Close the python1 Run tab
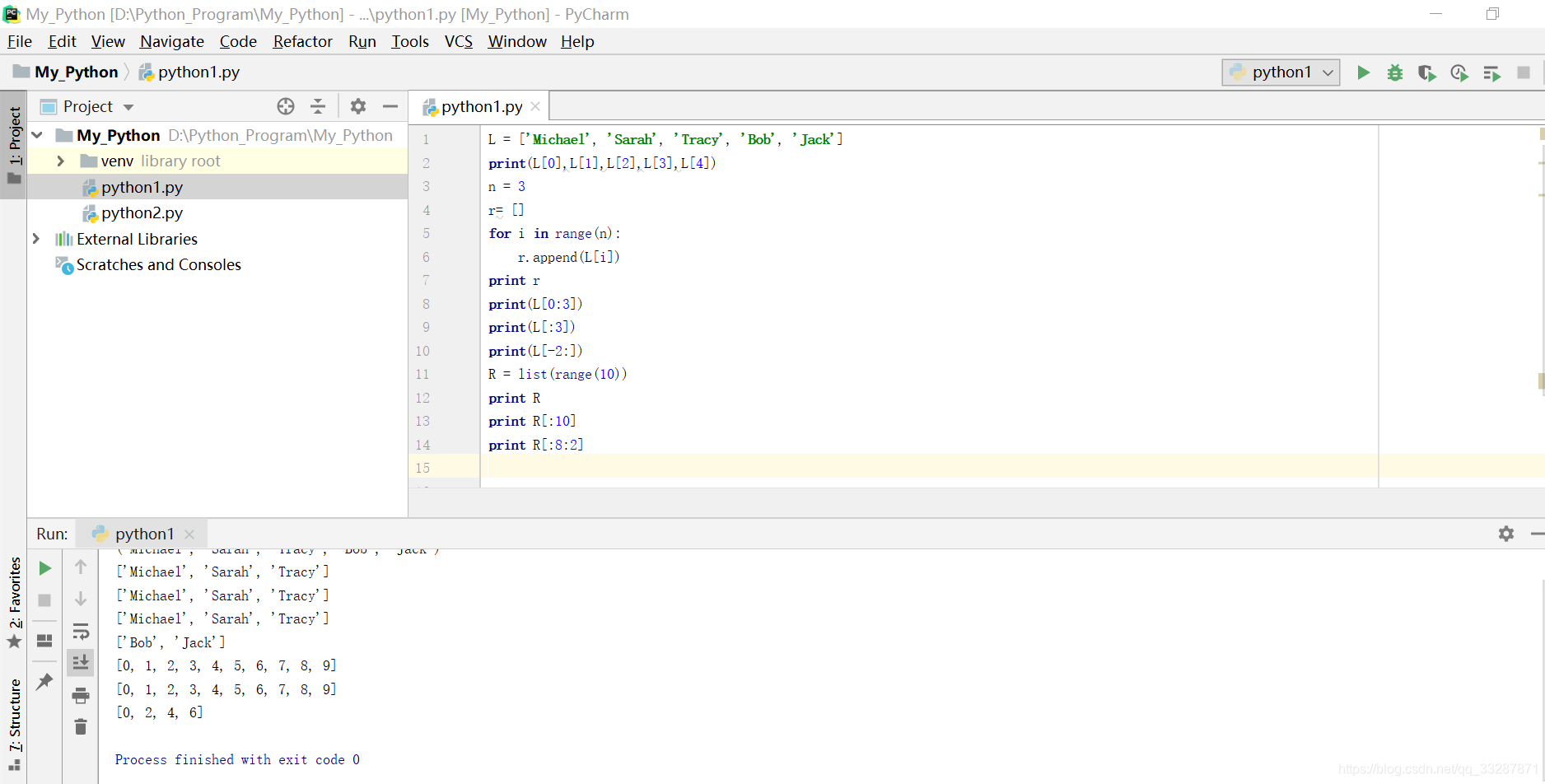Viewport: 1545px width, 784px height. [189, 534]
